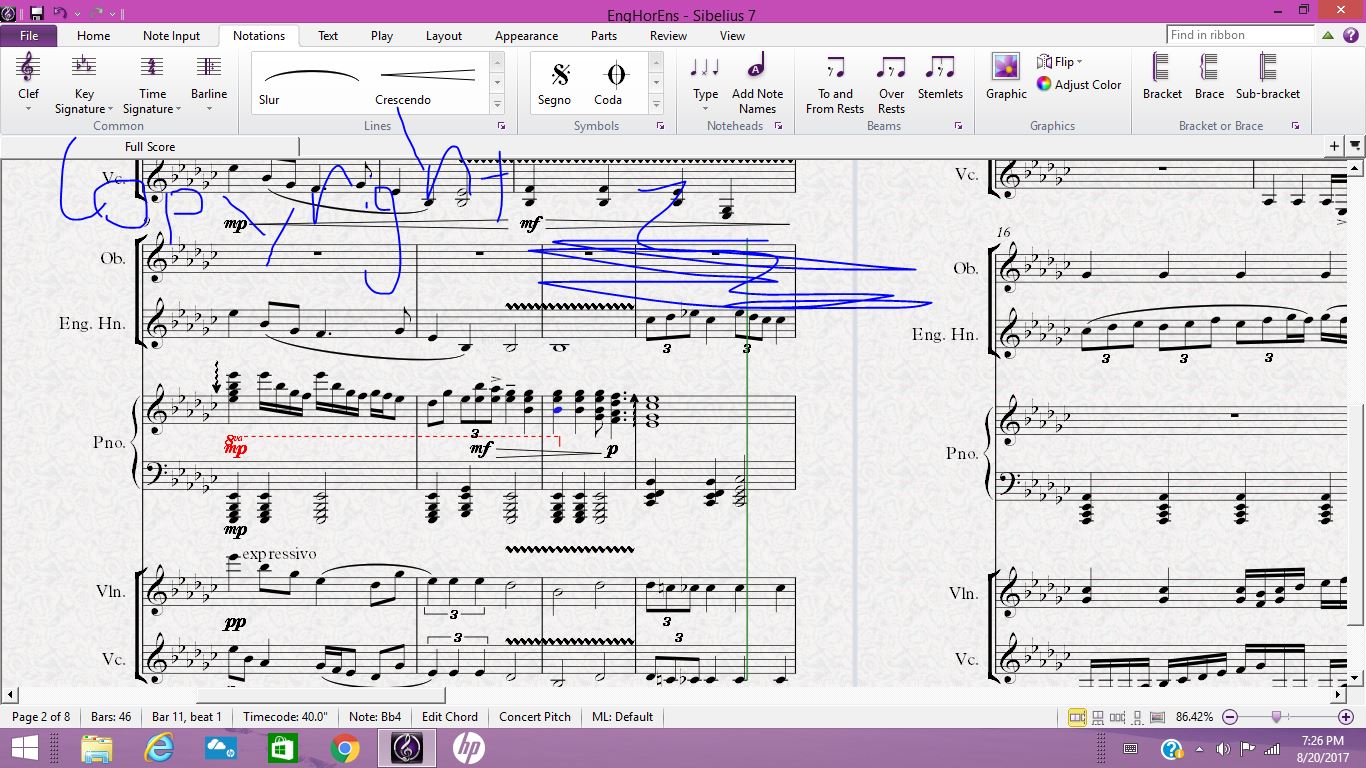Open the Lines dialog launcher
The width and height of the screenshot is (1366, 768).
(501, 126)
